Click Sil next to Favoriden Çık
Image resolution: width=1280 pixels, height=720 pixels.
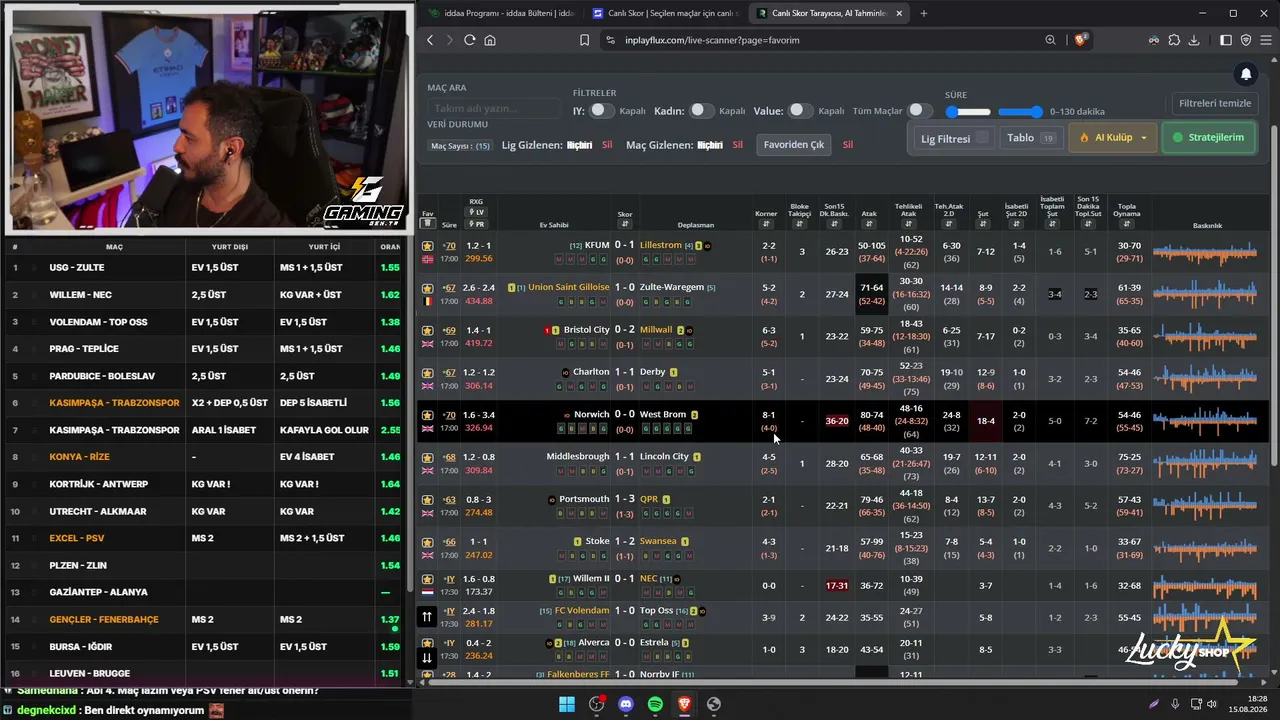pos(848,145)
